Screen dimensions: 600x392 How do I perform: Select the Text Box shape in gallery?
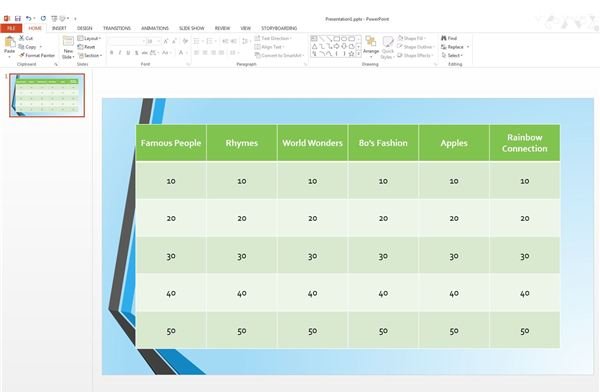(x=314, y=39)
